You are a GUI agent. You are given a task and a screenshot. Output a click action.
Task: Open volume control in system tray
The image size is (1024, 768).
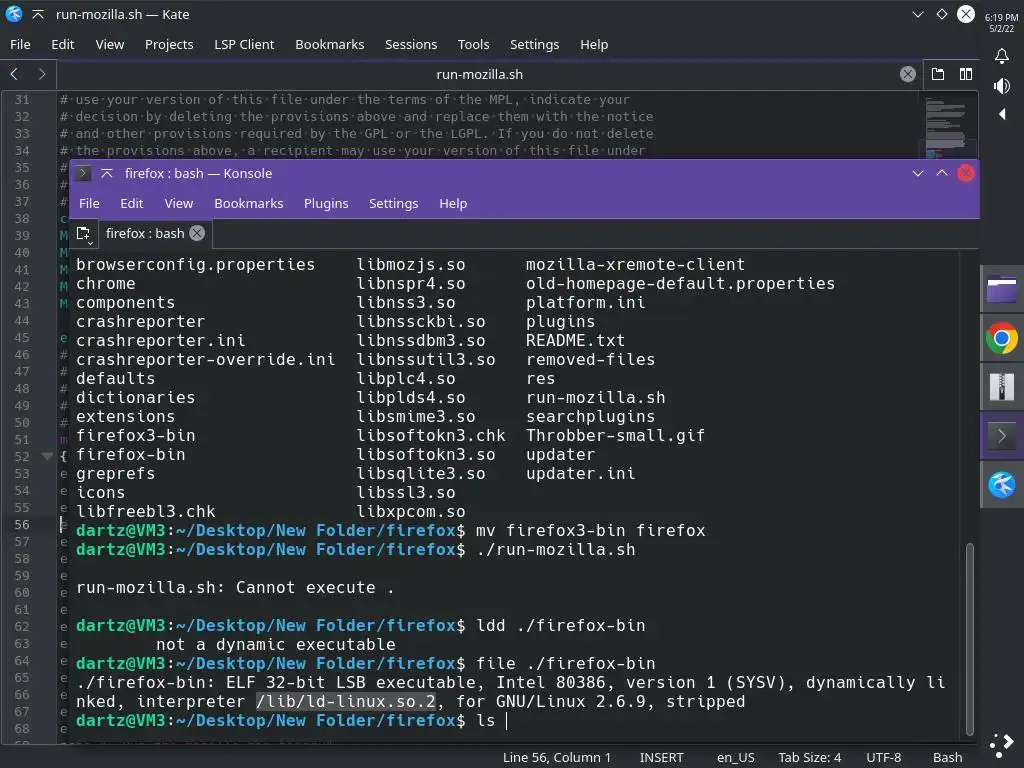coord(1001,86)
